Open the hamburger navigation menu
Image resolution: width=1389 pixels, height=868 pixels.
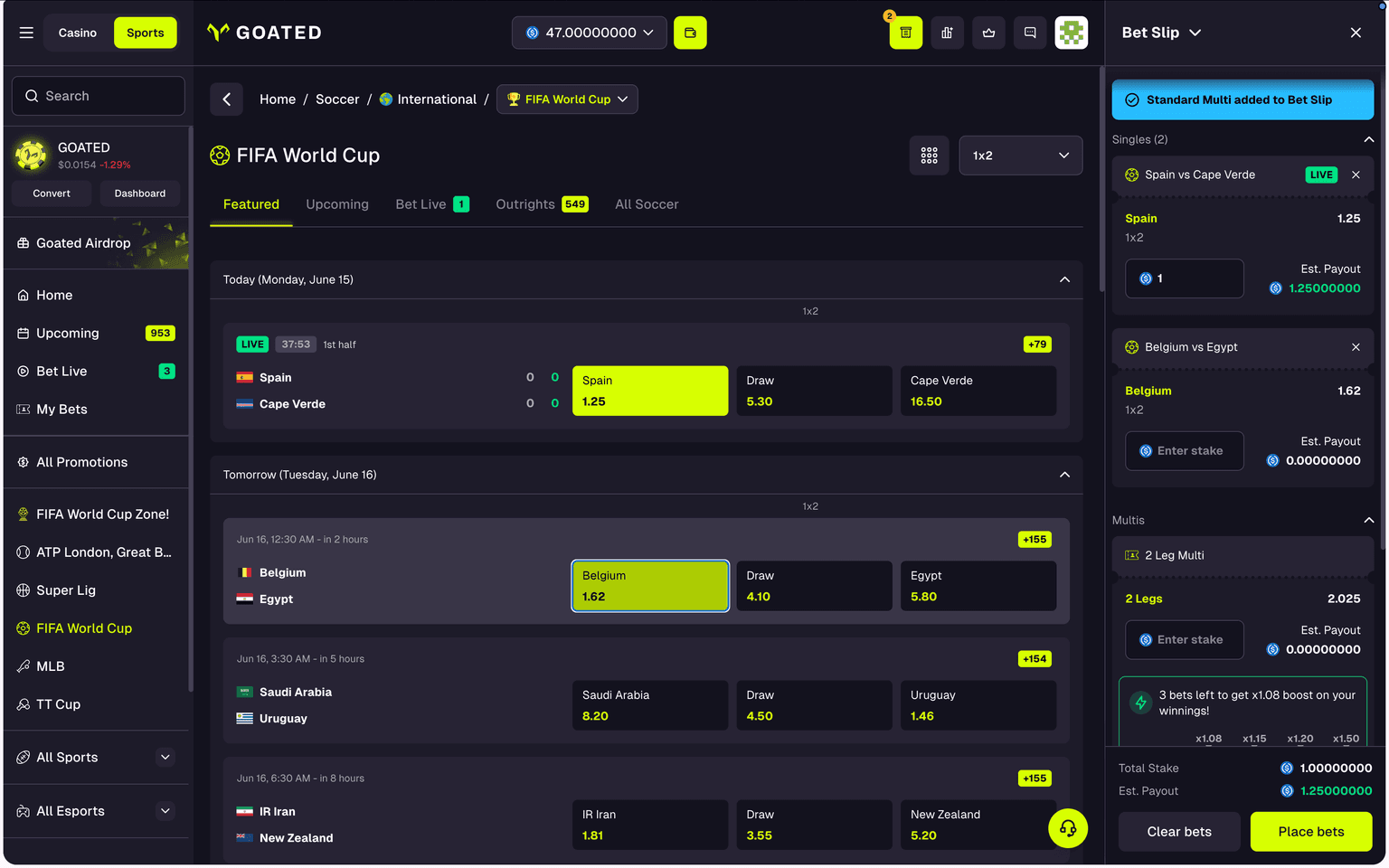(x=26, y=33)
